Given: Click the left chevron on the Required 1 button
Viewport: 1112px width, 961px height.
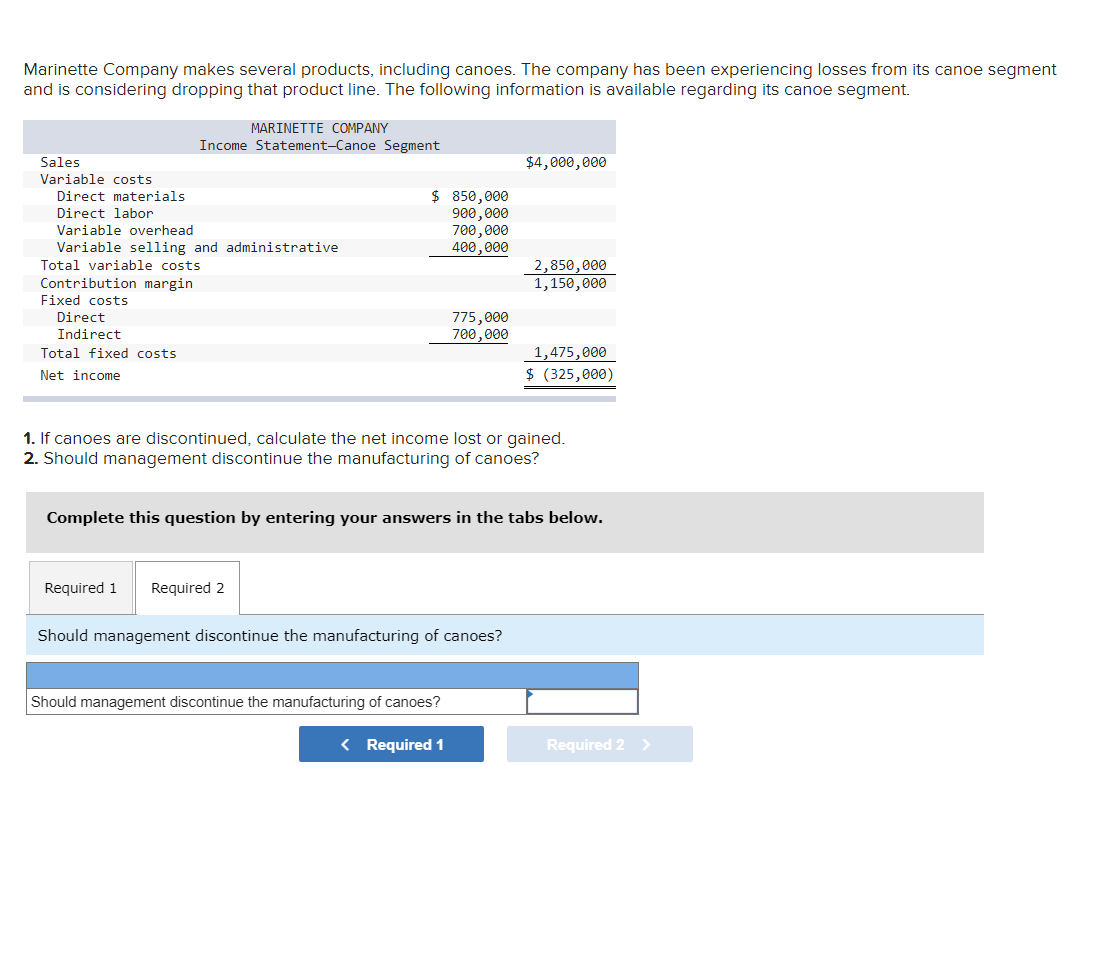Looking at the screenshot, I should [345, 744].
